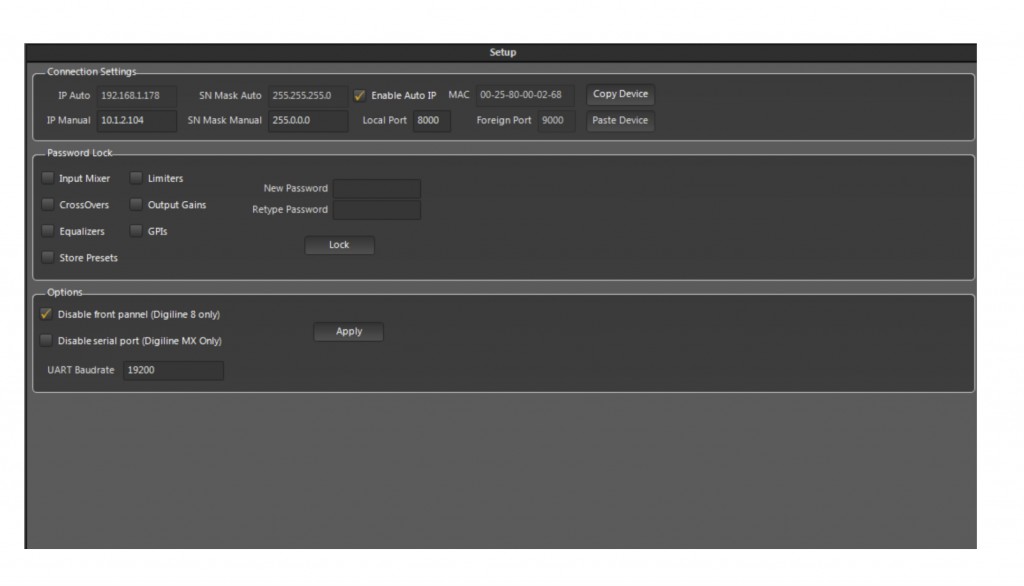Enable the Store Presets checkbox
1024x586 pixels.
pos(48,258)
